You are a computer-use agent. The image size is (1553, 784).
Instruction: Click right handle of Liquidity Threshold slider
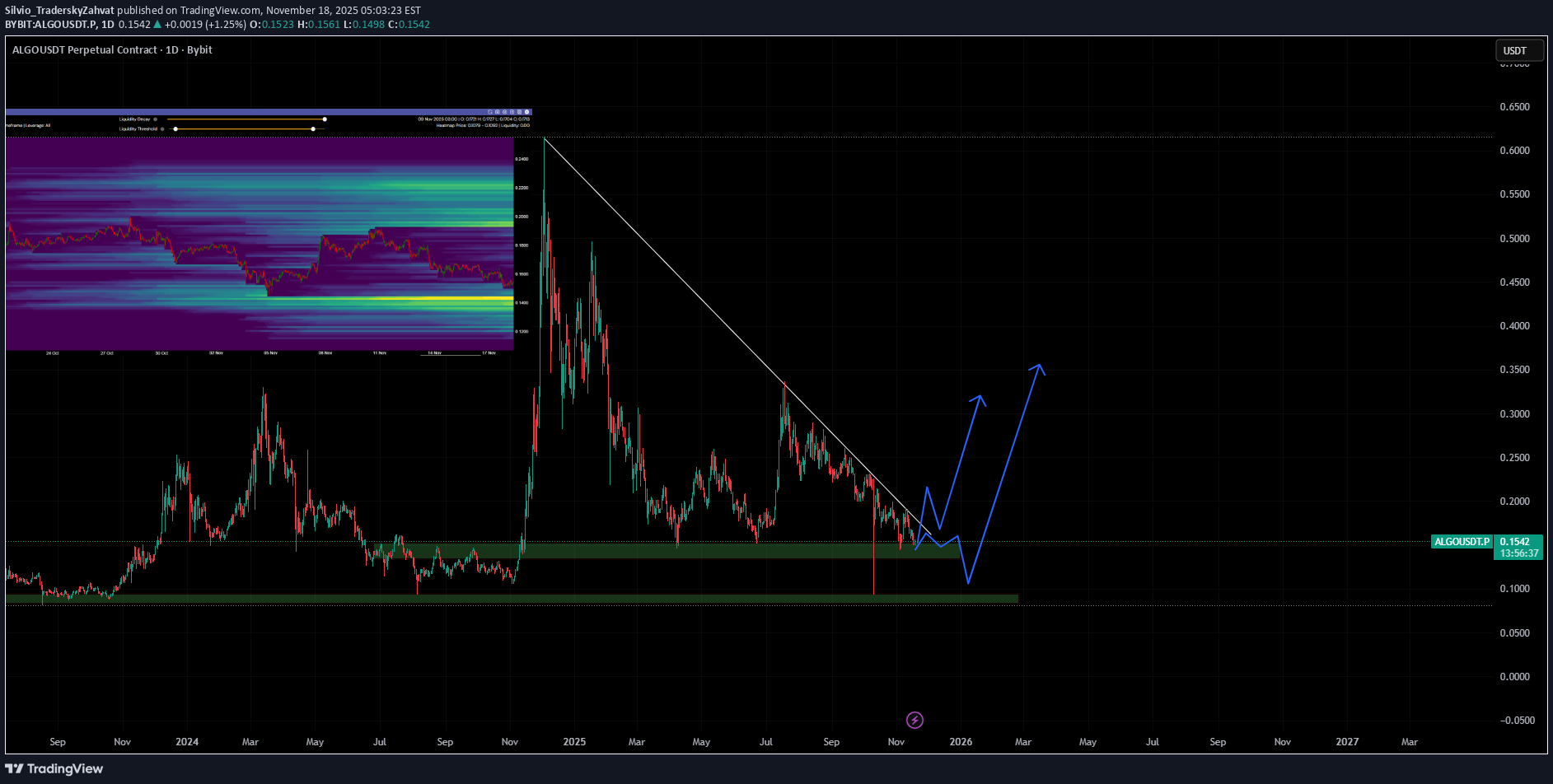coord(313,129)
